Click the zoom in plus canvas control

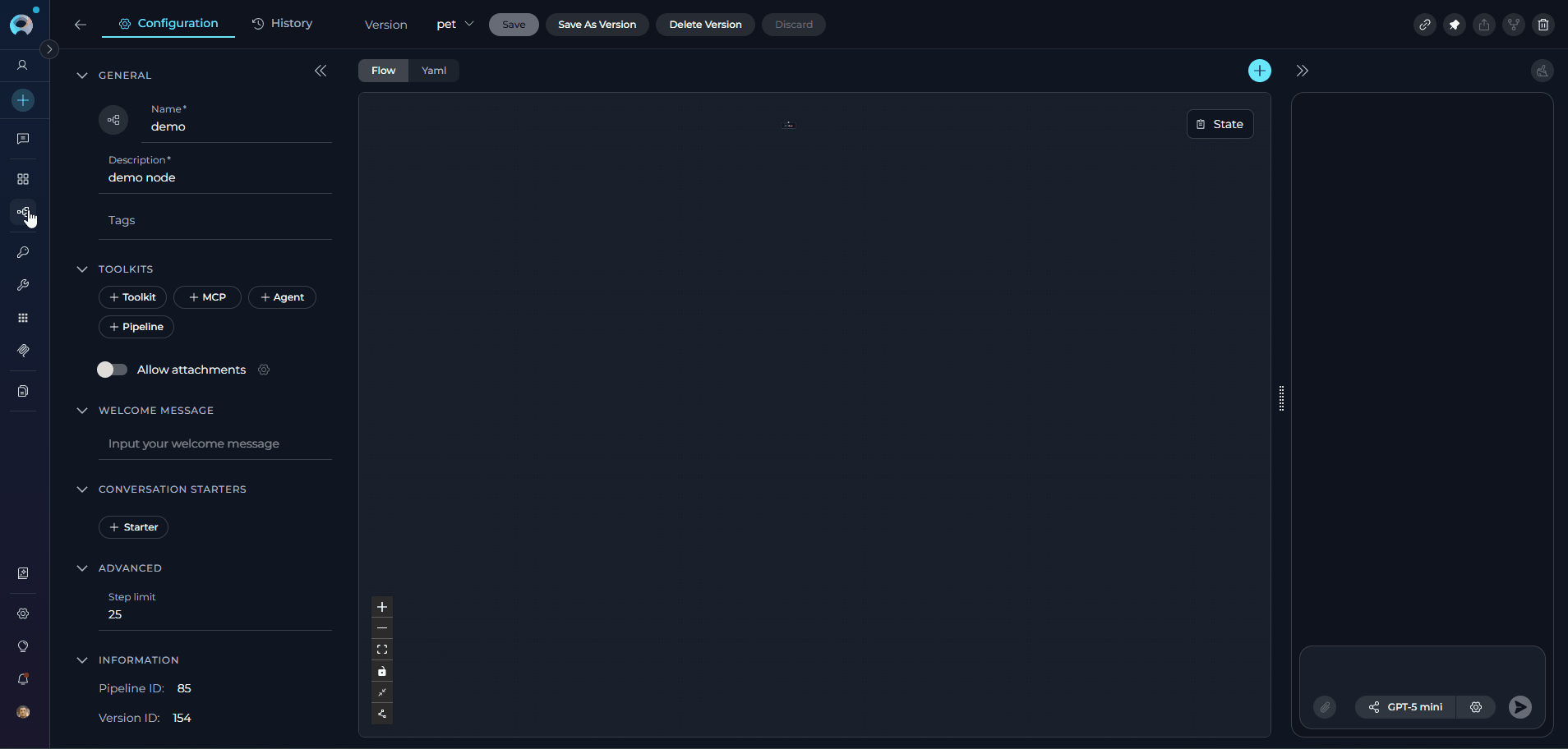(382, 607)
